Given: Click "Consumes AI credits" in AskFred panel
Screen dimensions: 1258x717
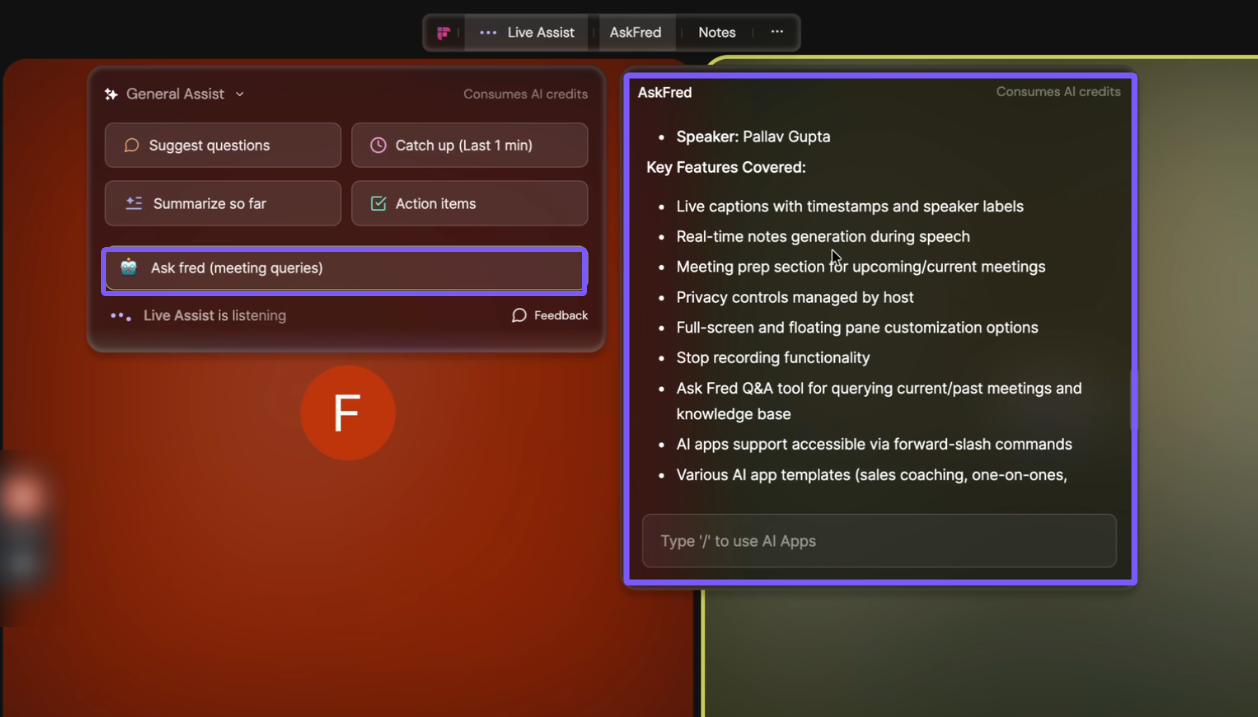Looking at the screenshot, I should pos(1058,91).
